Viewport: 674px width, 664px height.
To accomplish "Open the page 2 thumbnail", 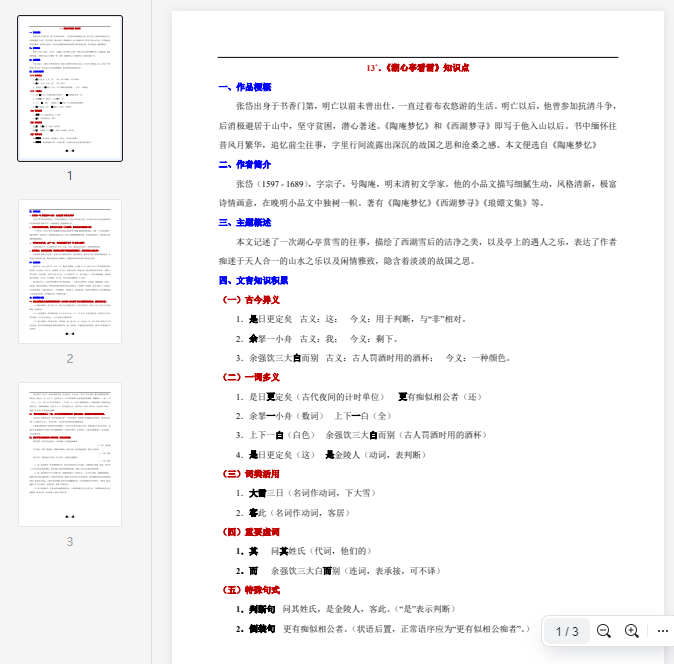I will (70, 271).
